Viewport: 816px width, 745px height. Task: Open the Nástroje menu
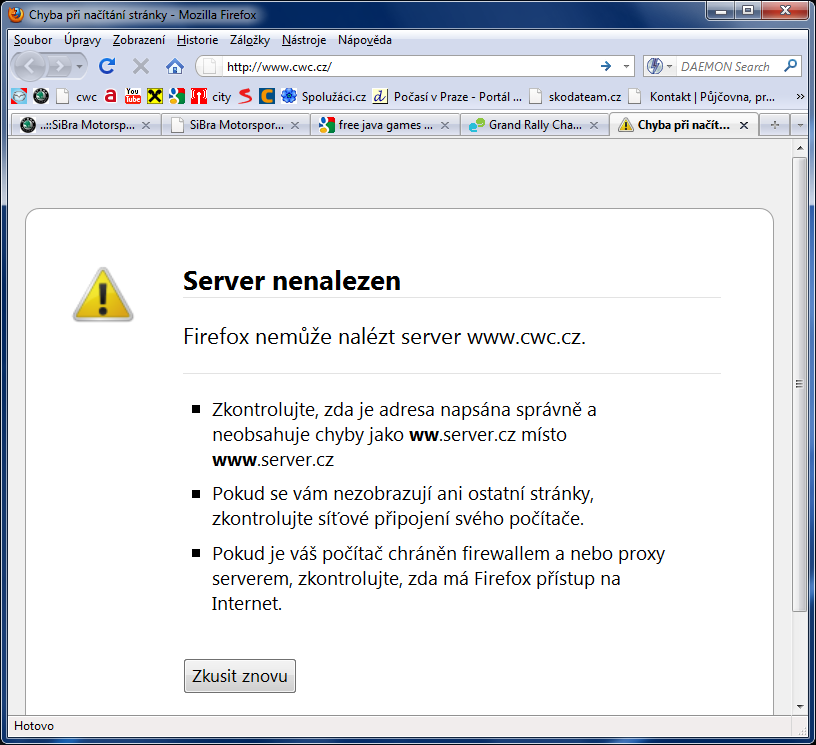tap(304, 40)
